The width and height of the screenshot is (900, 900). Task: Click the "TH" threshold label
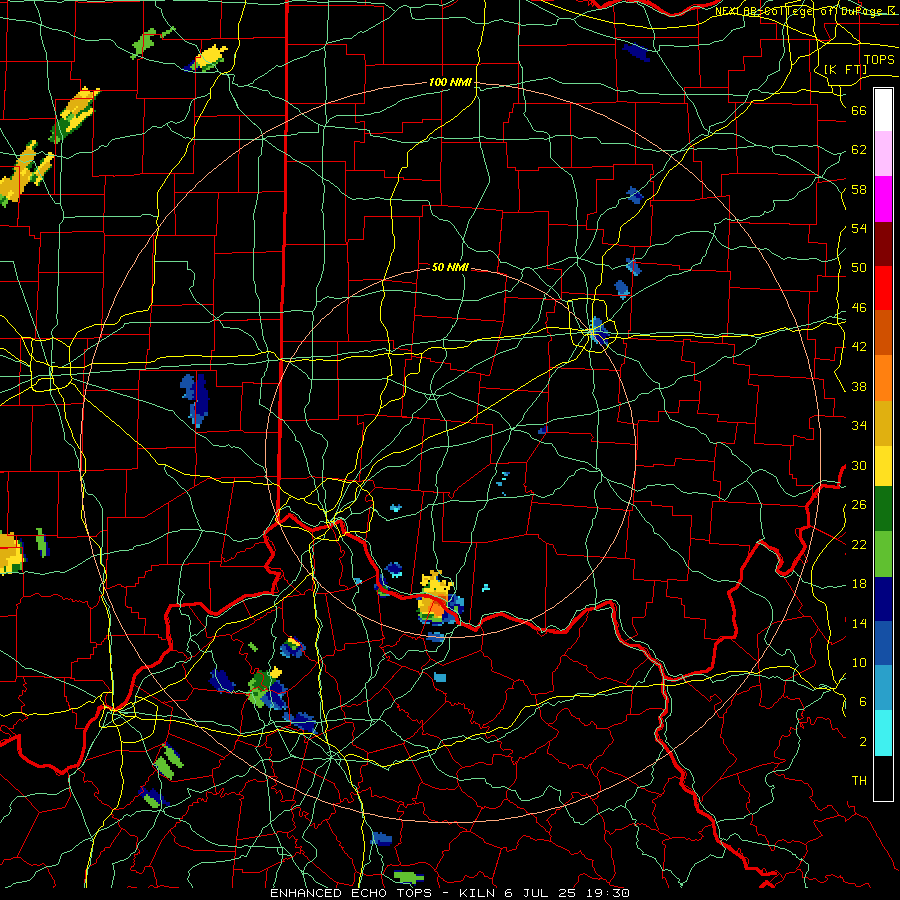click(x=859, y=781)
